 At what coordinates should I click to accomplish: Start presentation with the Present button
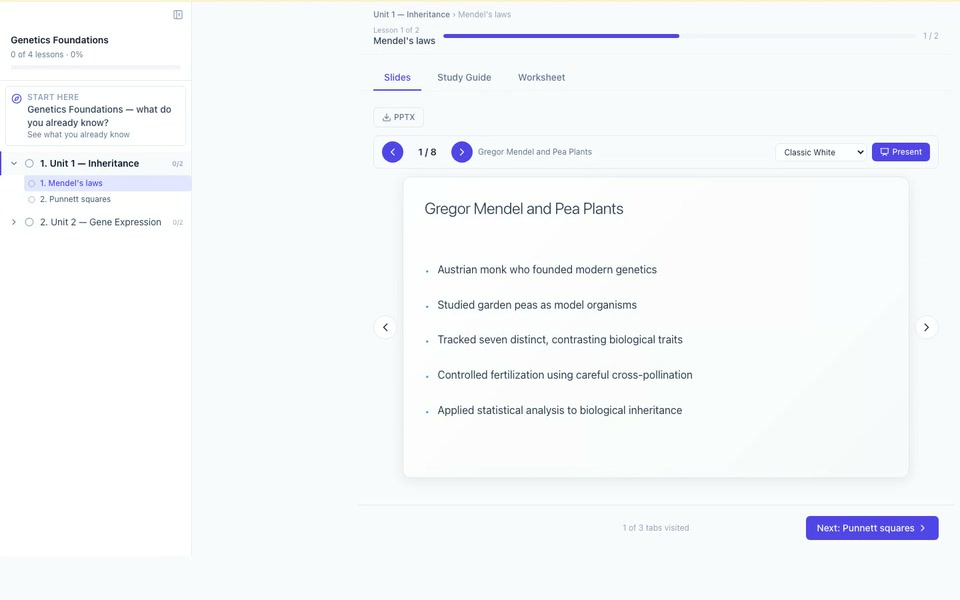coord(901,152)
